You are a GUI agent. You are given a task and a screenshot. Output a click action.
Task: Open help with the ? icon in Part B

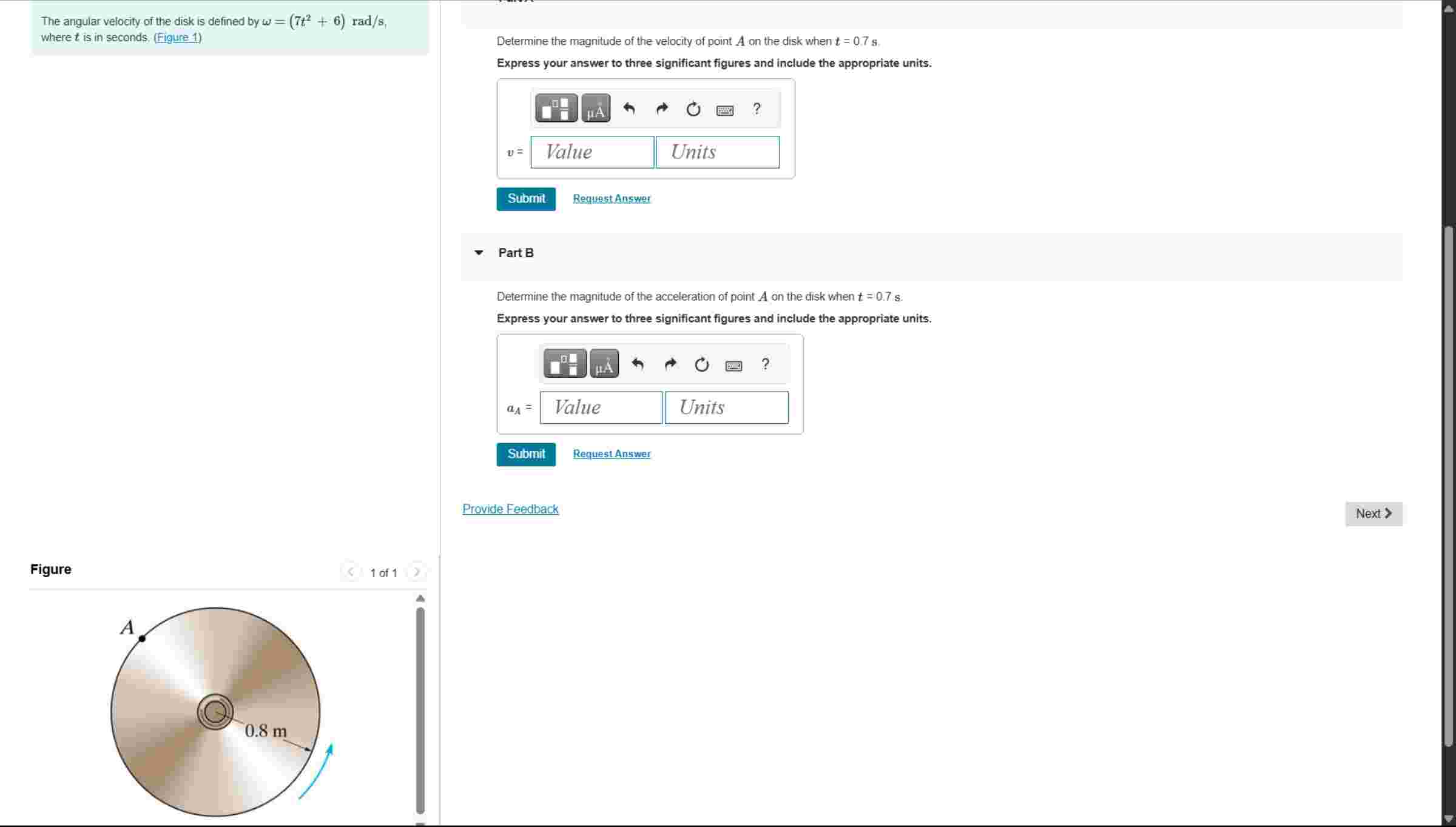point(766,364)
